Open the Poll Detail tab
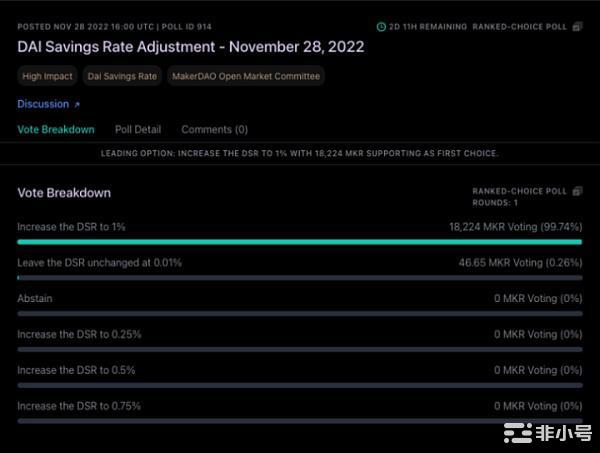The image size is (600, 453). 138,129
